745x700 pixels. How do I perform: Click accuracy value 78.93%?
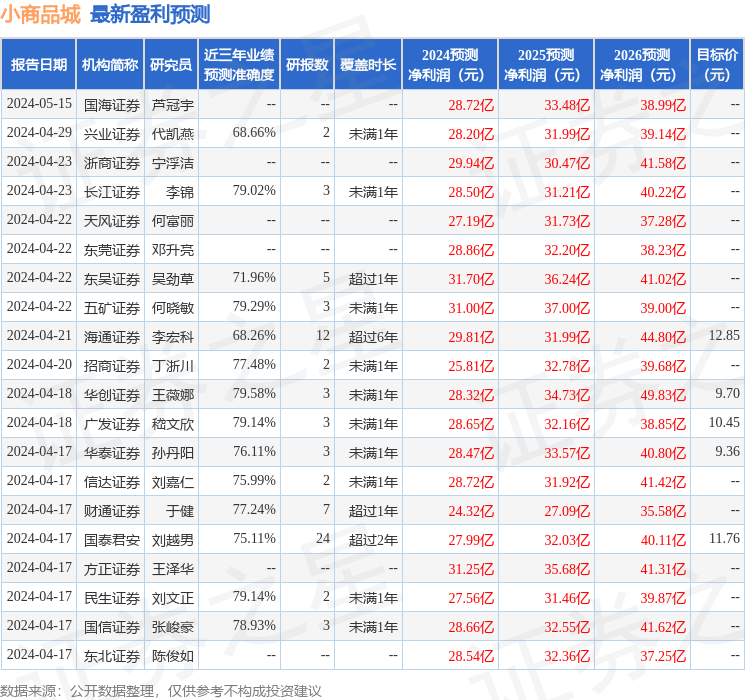(254, 625)
